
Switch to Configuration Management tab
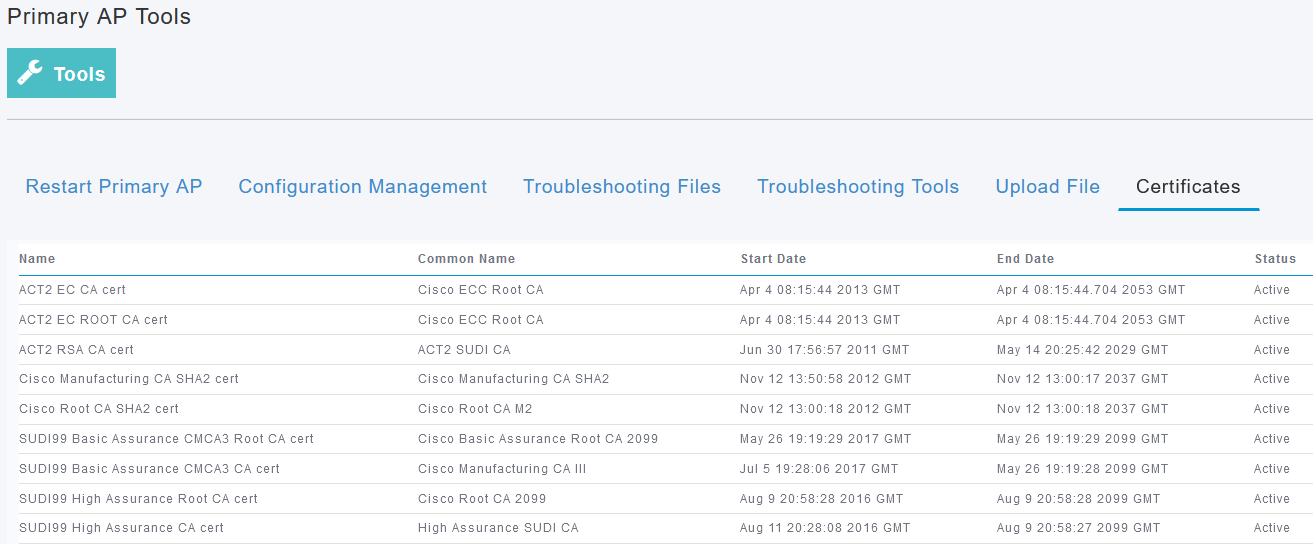click(362, 187)
